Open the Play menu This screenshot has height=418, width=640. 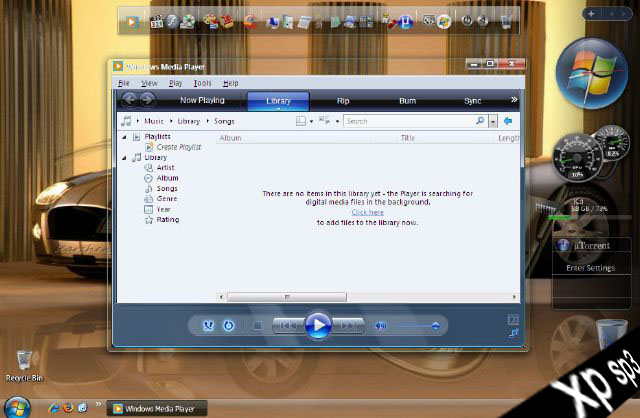(176, 83)
